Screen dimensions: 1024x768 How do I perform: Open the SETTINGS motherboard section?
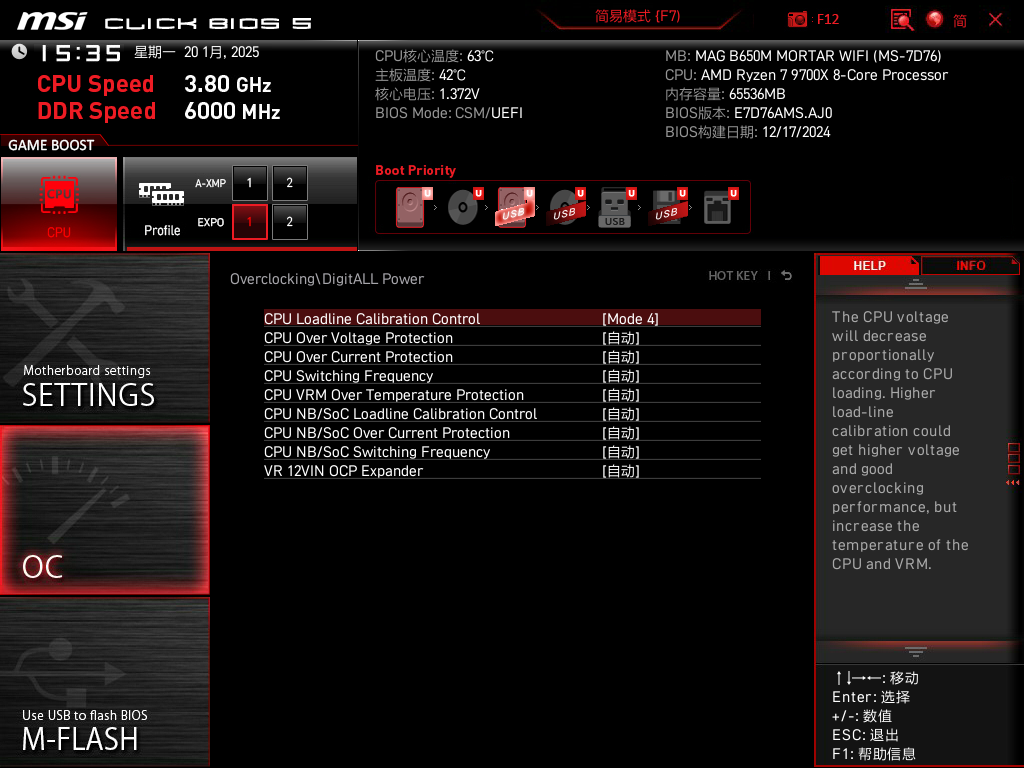[x=104, y=339]
